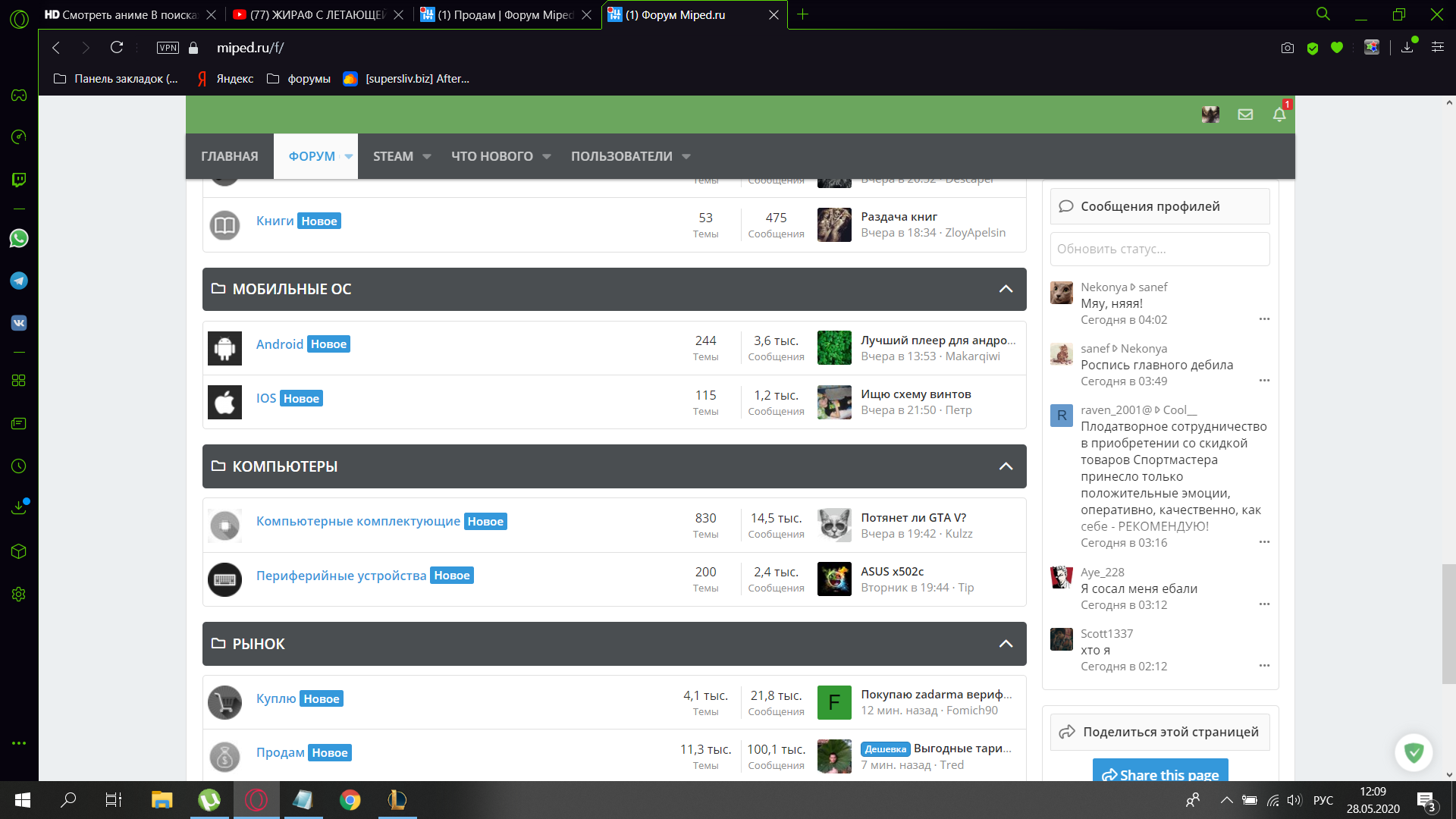
Task: Click the Share this page button
Action: tap(1160, 770)
